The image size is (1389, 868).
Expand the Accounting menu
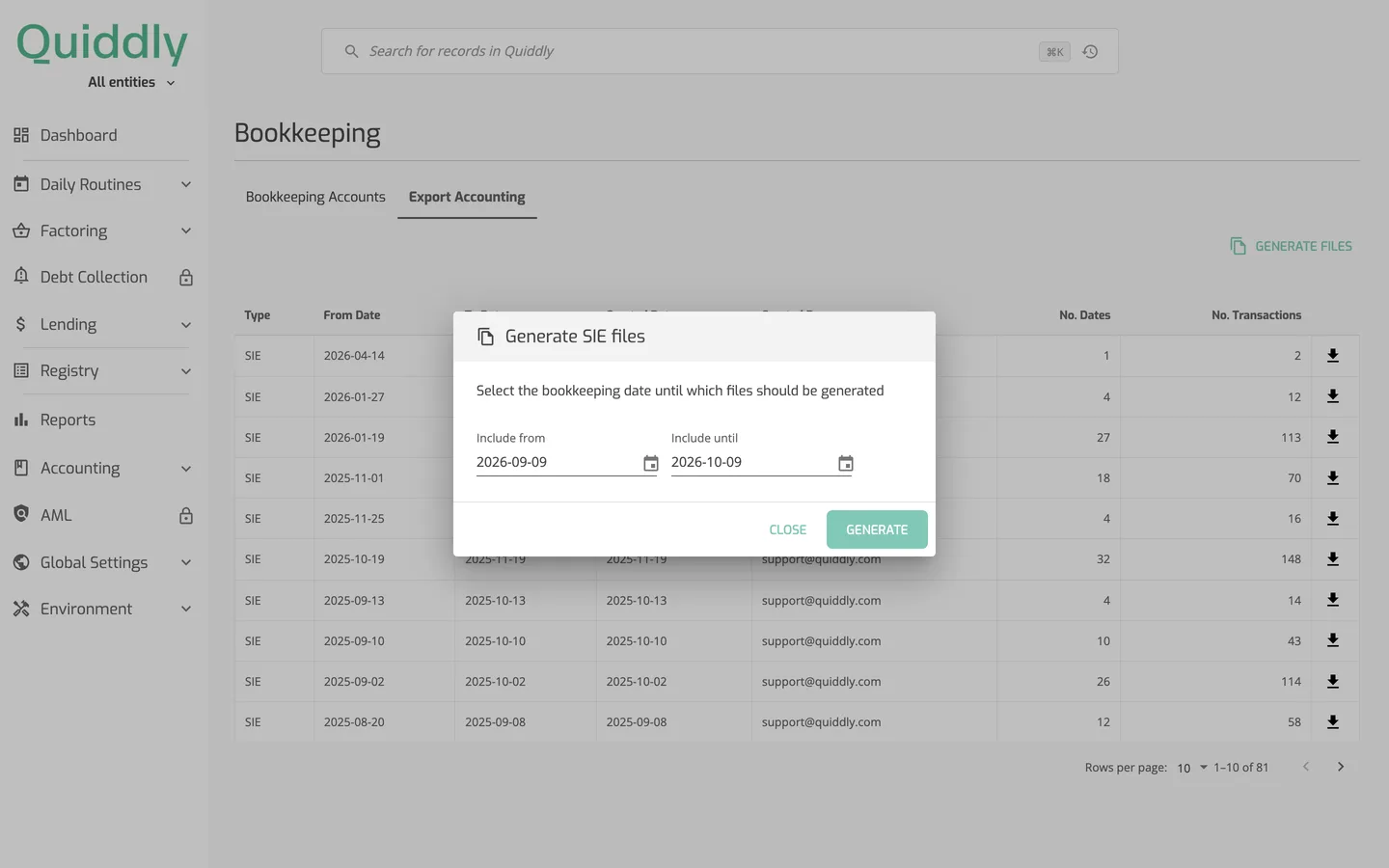point(186,469)
